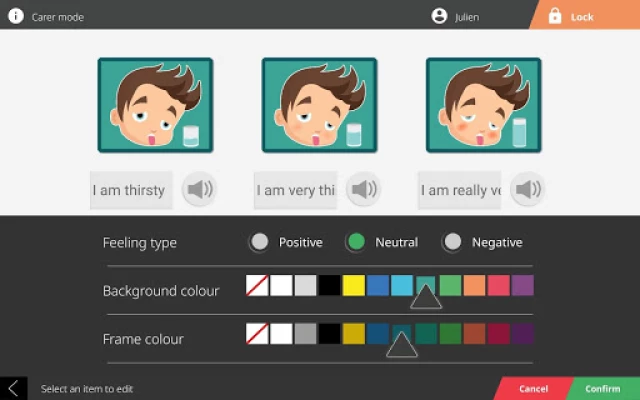Play audio for "I am really very" card
Image resolution: width=640 pixels, height=400 pixels.
527,190
